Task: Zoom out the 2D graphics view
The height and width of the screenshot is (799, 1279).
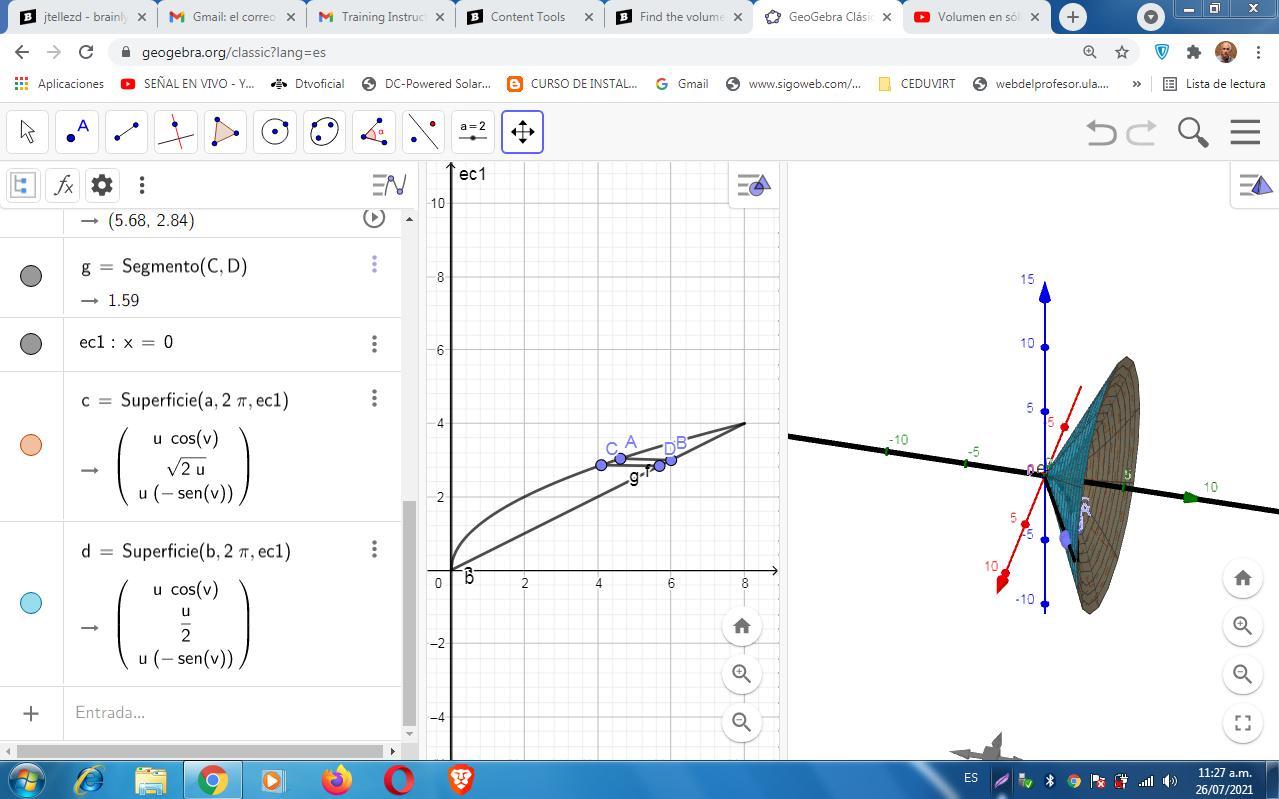Action: click(741, 722)
